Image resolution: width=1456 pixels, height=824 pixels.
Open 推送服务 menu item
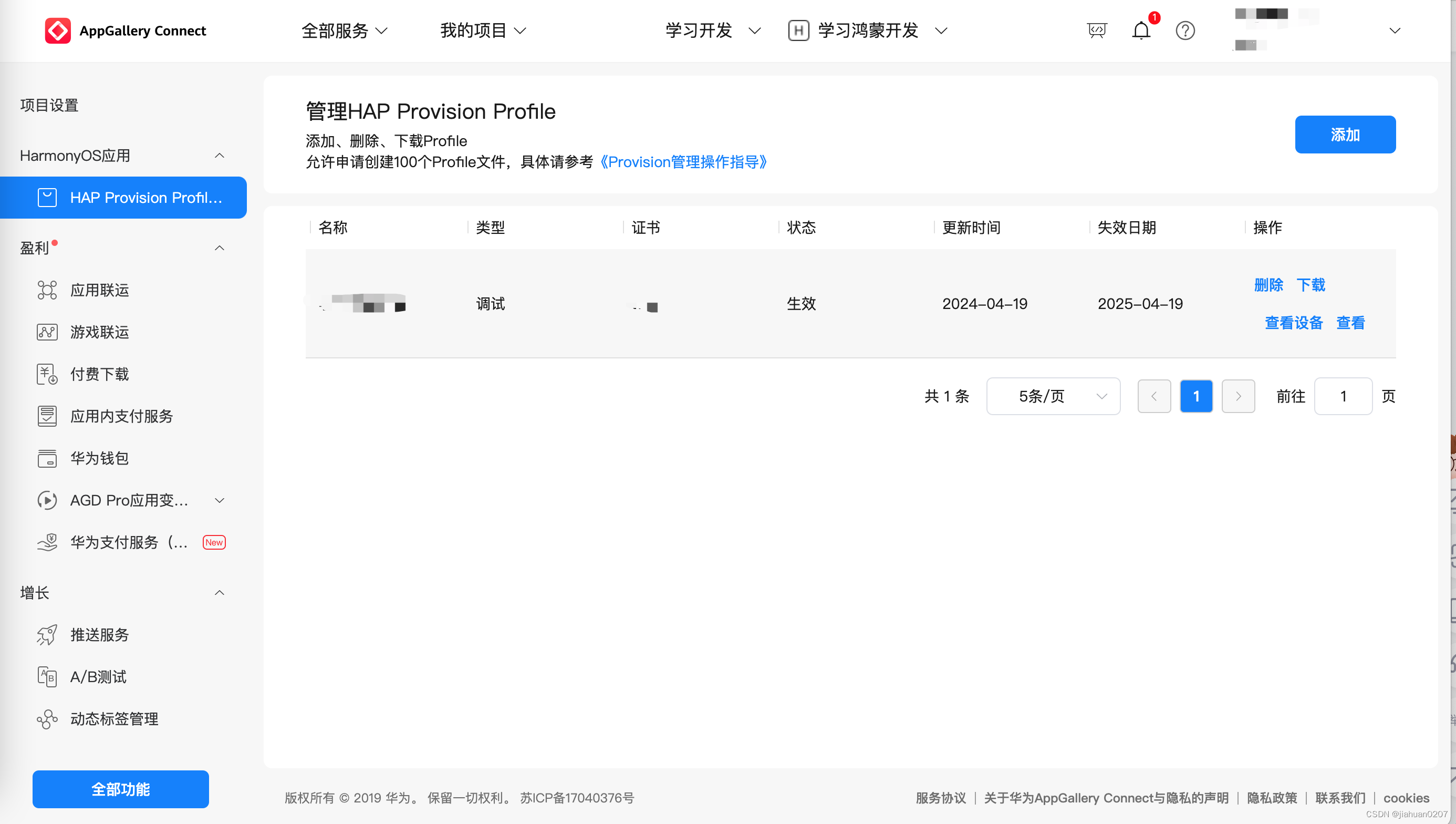tap(100, 634)
